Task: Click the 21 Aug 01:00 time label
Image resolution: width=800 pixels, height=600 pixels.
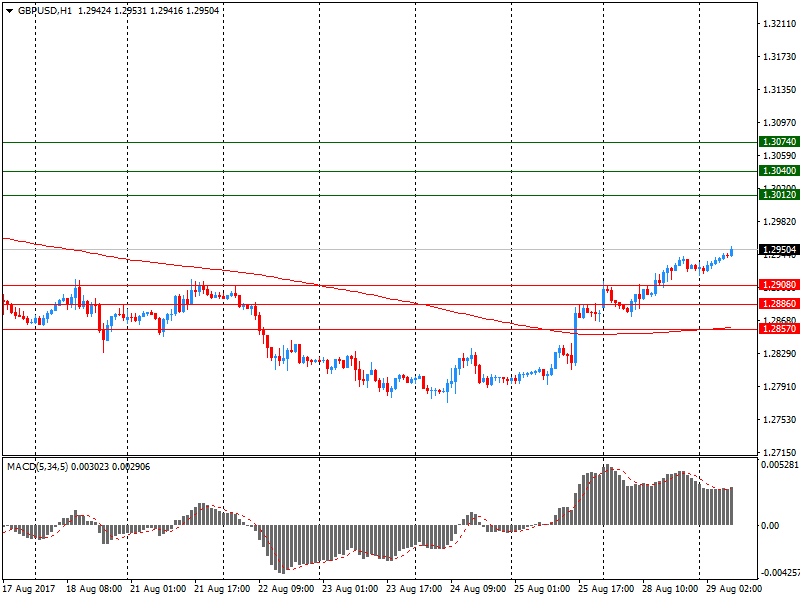Action: click(158, 589)
